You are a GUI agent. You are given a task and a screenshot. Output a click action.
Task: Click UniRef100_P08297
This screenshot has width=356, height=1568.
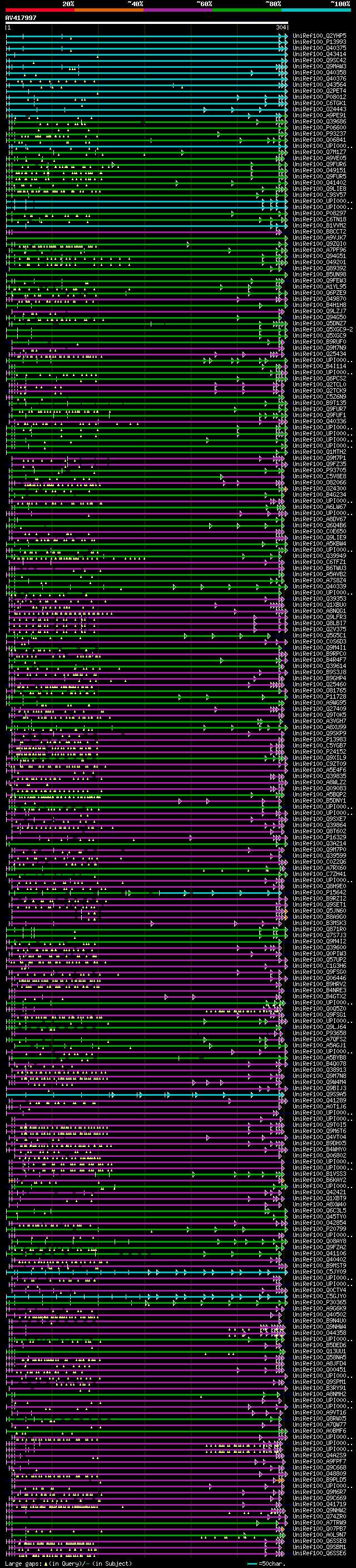point(319,213)
